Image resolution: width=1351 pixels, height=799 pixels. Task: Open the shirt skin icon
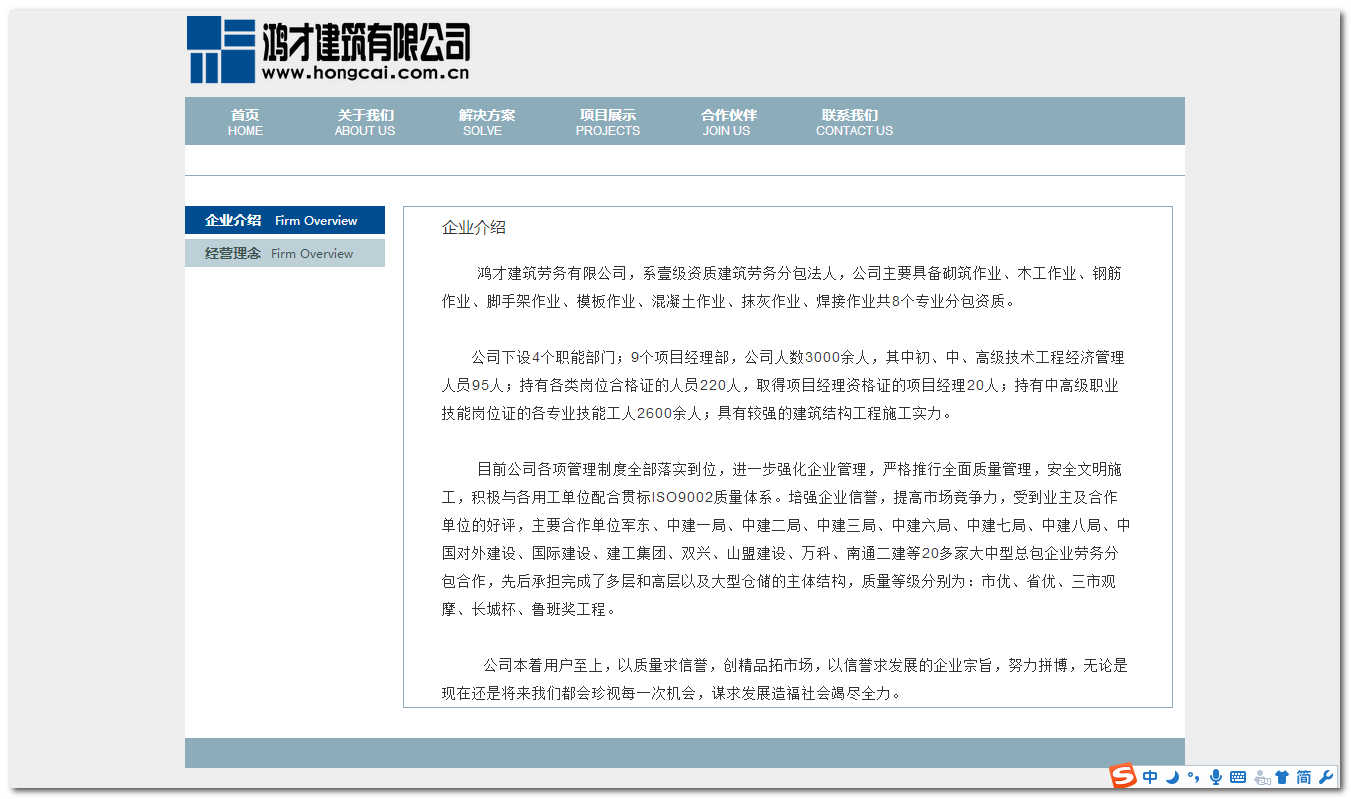pyautogui.click(x=1282, y=777)
